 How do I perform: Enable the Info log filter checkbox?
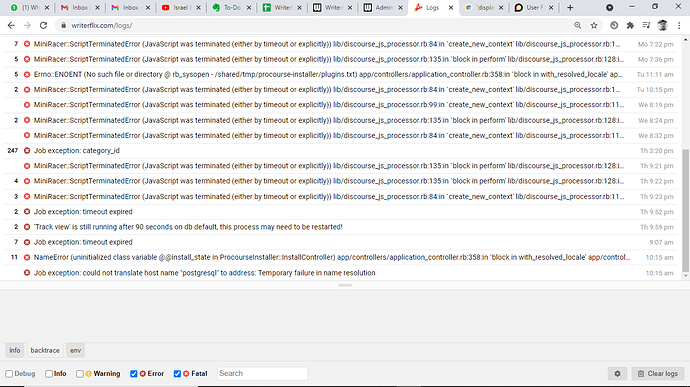tap(49, 374)
